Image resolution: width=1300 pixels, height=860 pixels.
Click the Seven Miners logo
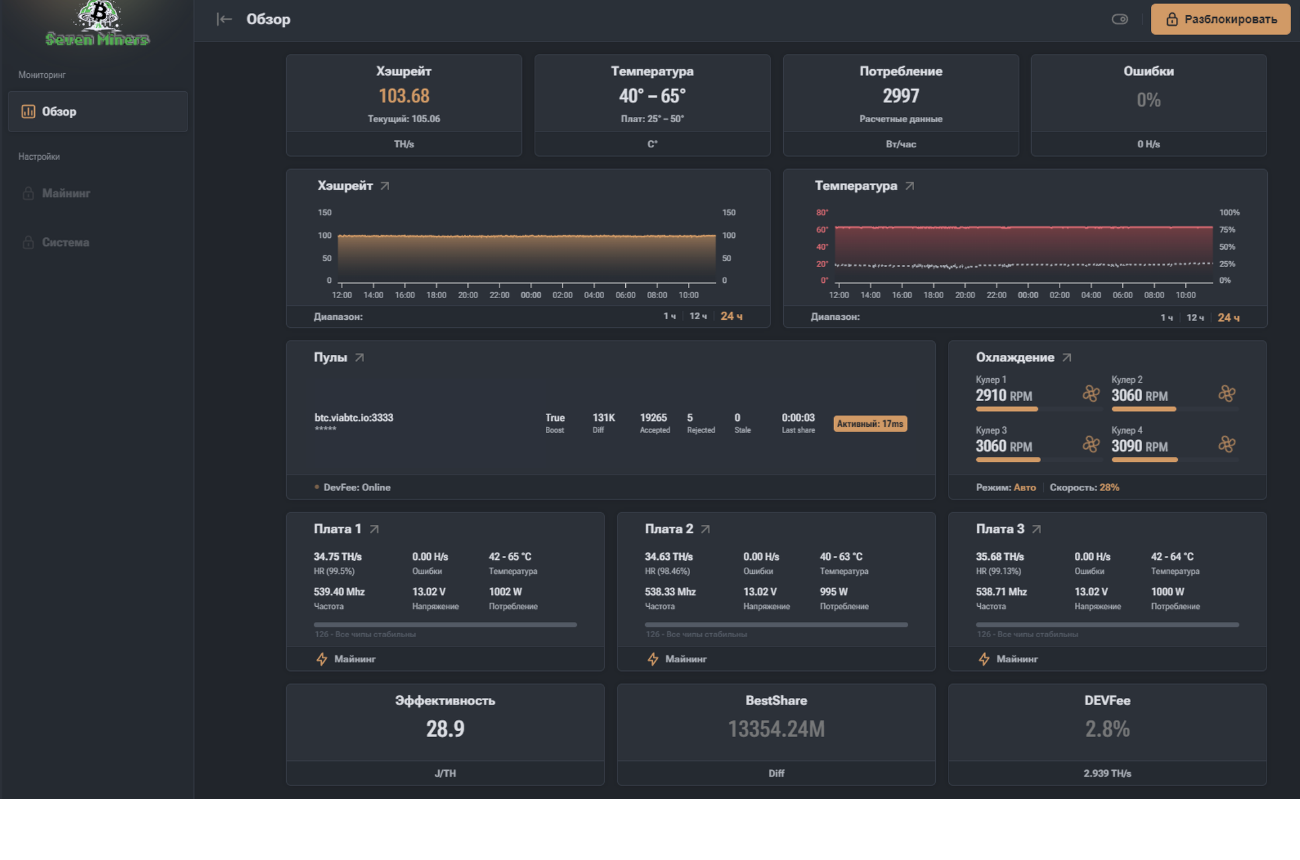(97, 25)
